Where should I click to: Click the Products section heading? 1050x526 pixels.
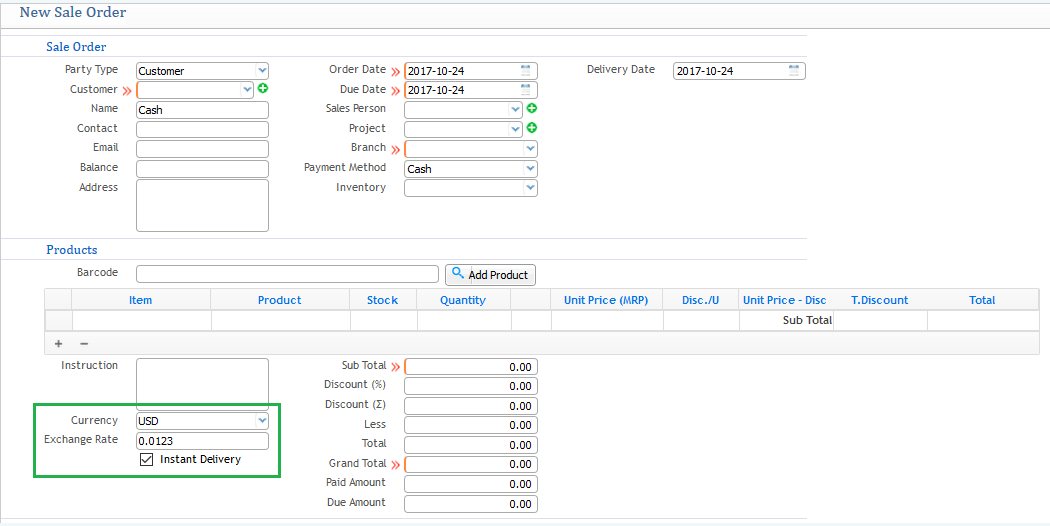click(x=72, y=250)
